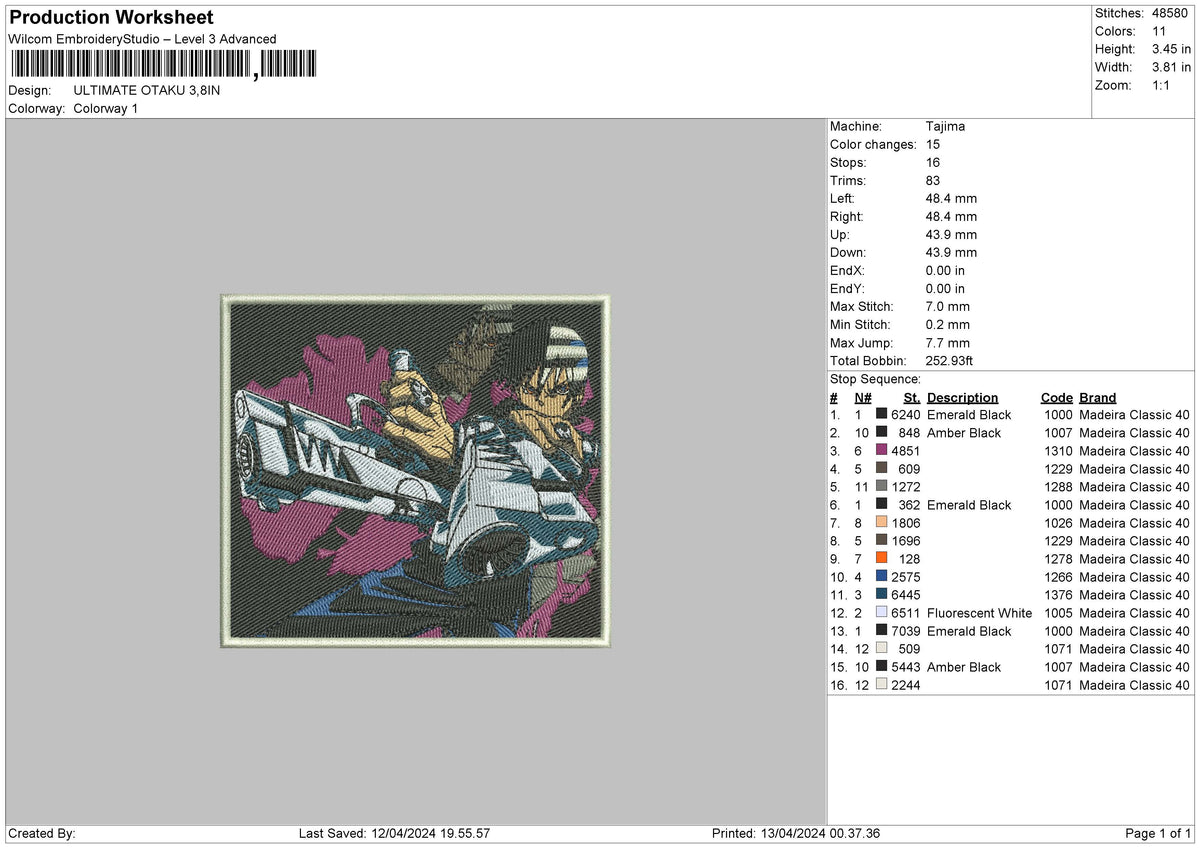This screenshot has height=848, width=1200.
Task: Select the Left value 48.4 mm
Action: (x=951, y=199)
